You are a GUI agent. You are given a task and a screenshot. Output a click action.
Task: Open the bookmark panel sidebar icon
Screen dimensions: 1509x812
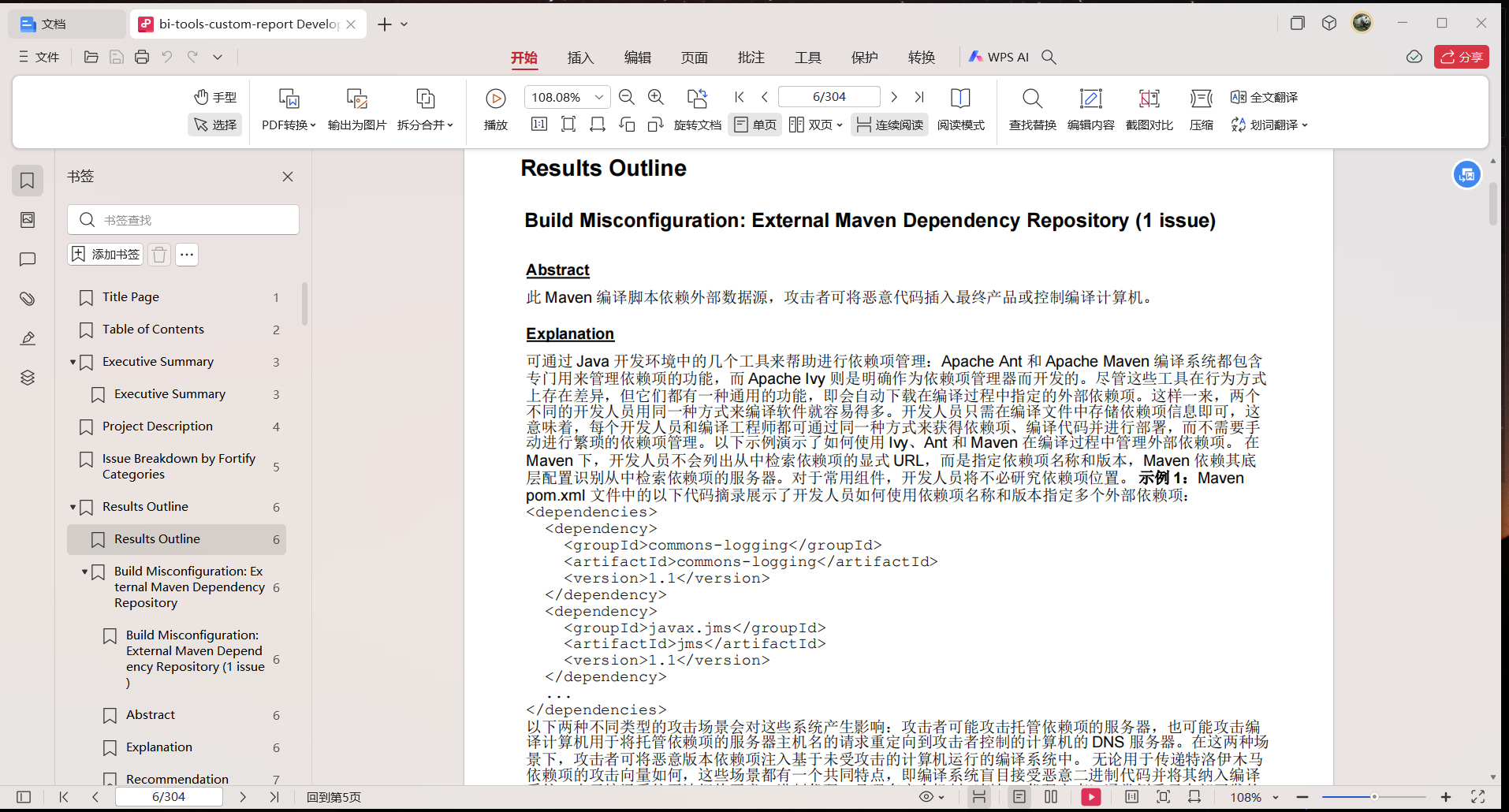coord(28,181)
